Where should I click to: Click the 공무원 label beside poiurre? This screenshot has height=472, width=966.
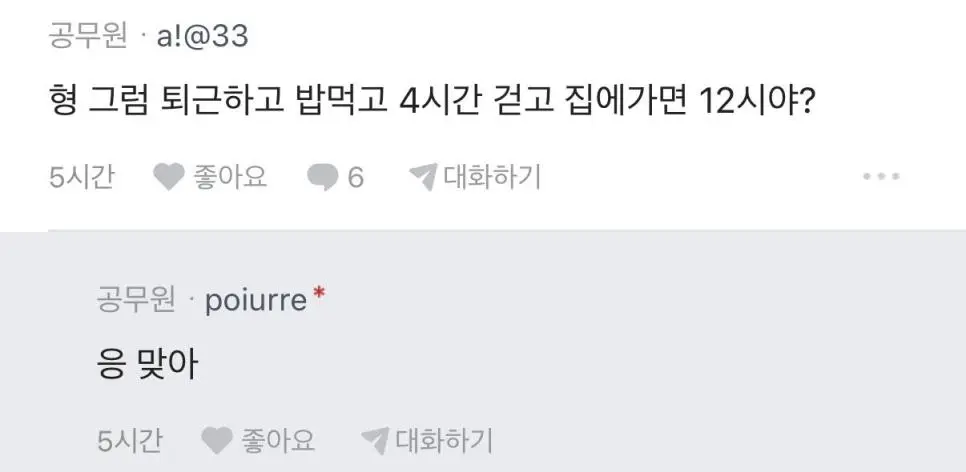136,299
